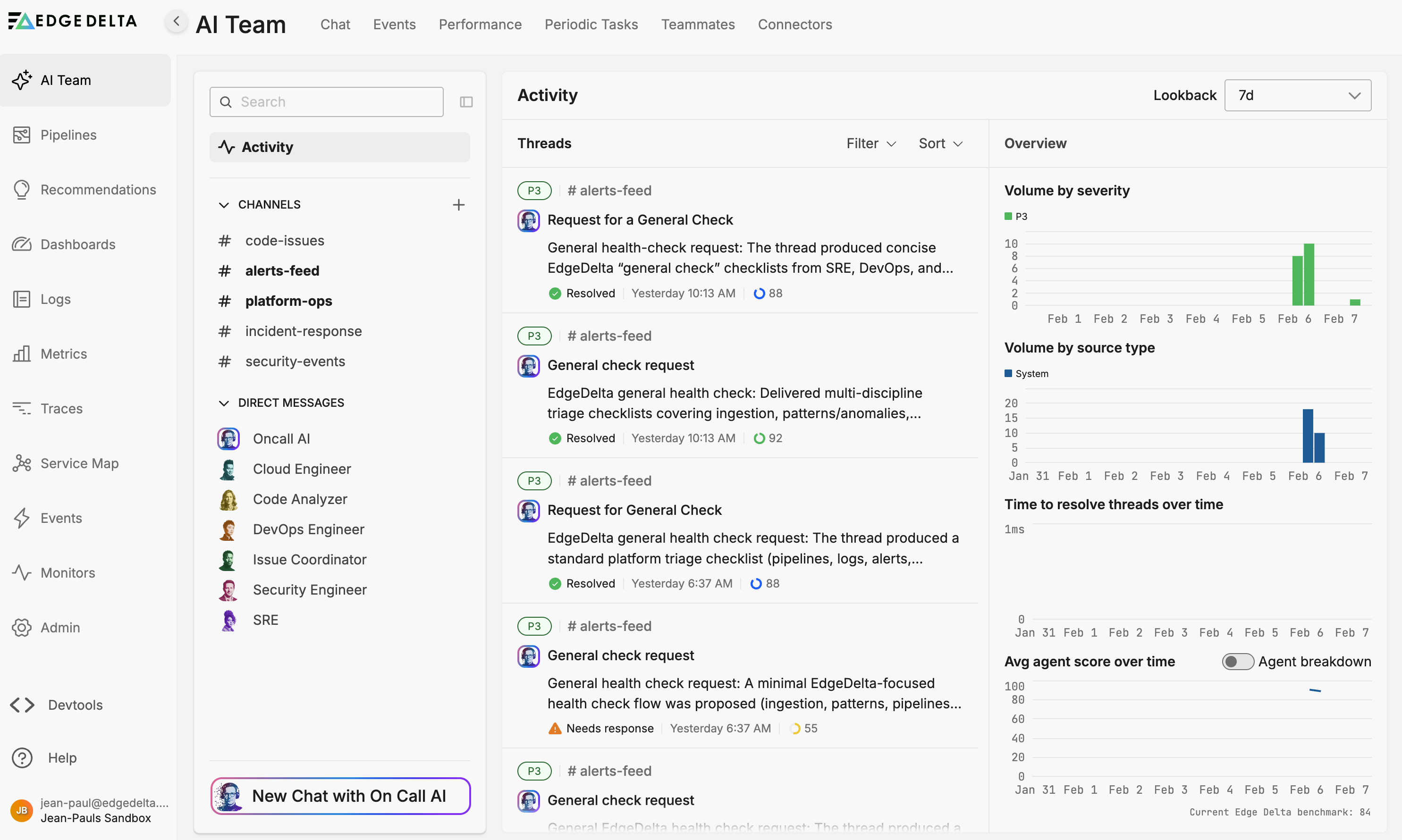The height and width of the screenshot is (840, 1402).
Task: Open Devtools code icon
Action: click(x=23, y=705)
